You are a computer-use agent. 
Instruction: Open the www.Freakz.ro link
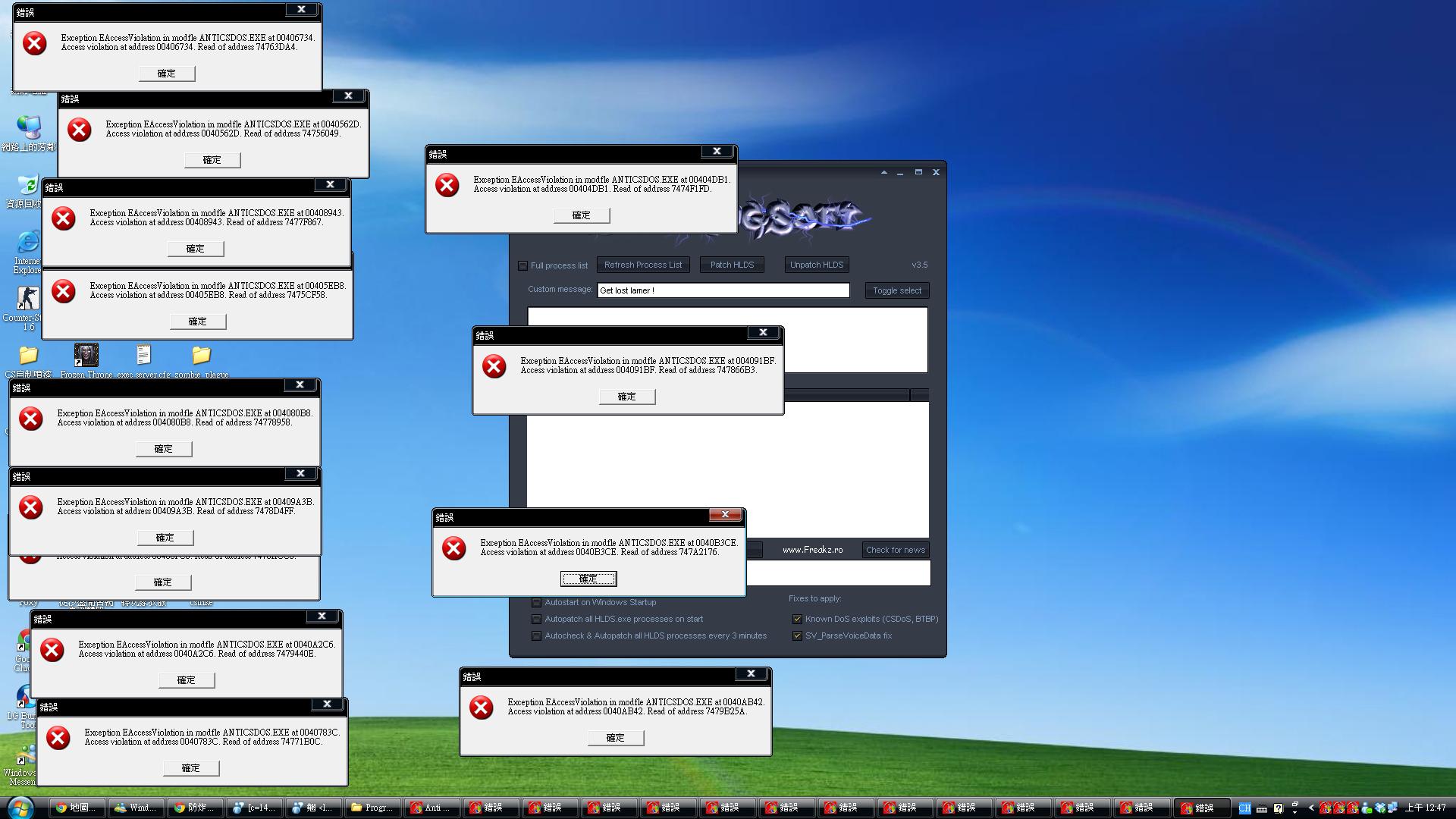[813, 550]
